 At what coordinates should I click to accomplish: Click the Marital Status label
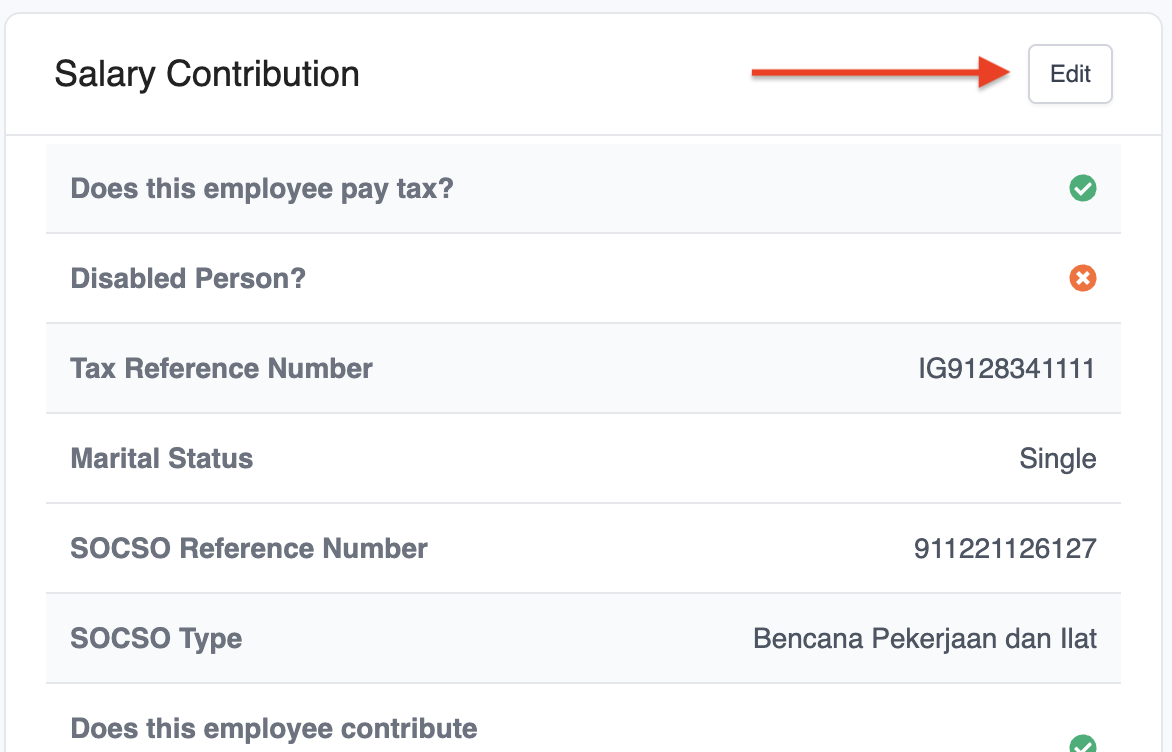click(162, 458)
